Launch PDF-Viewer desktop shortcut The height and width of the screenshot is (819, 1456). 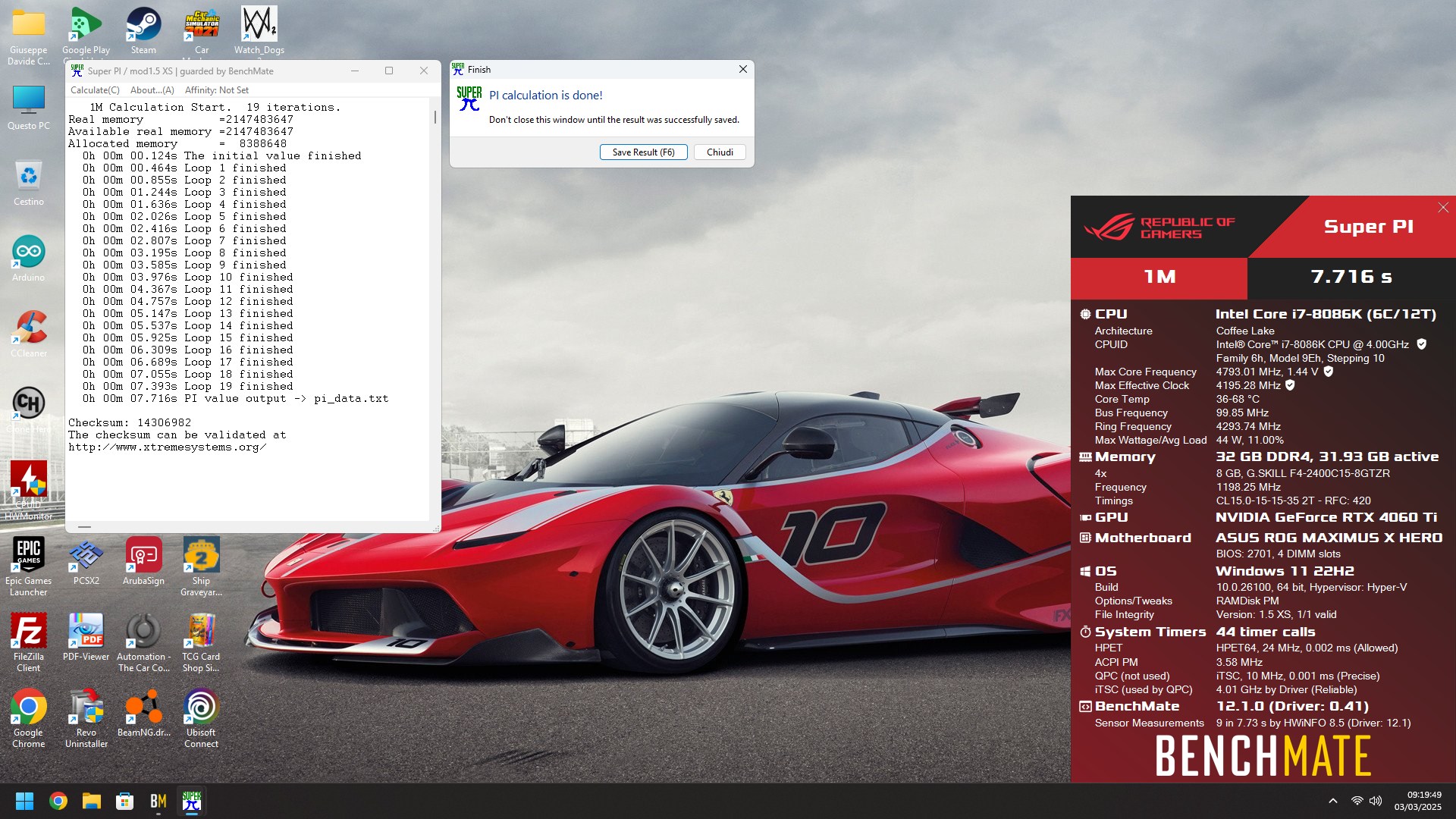point(86,639)
